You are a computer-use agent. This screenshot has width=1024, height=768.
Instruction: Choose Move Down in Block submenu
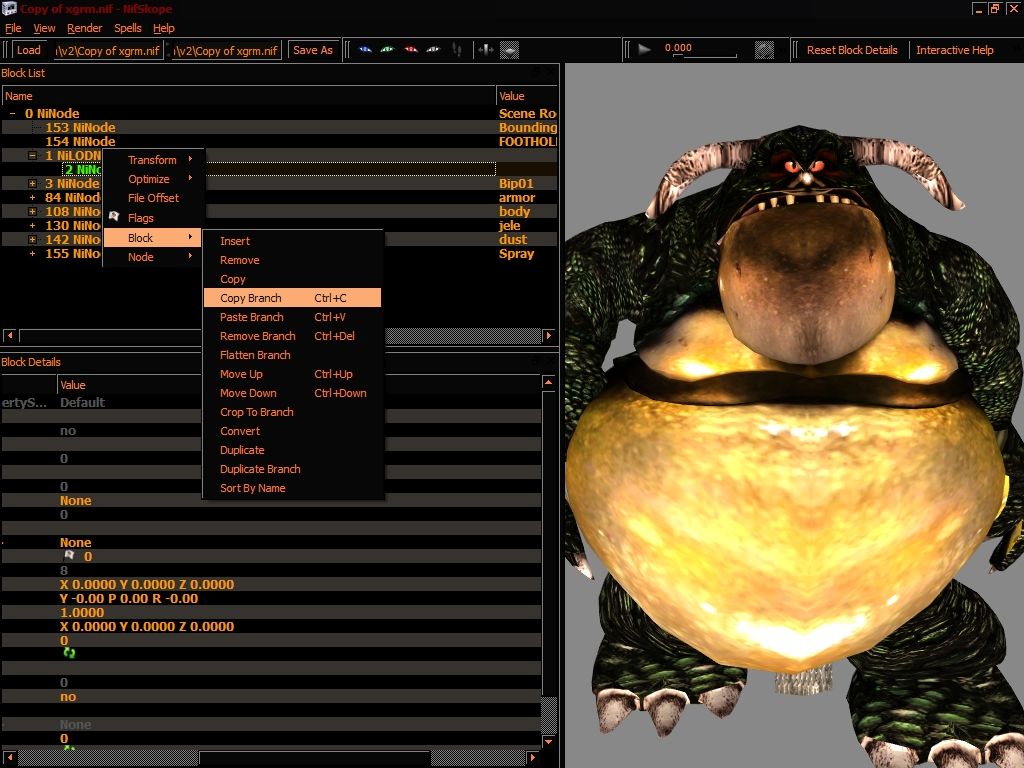[292, 393]
